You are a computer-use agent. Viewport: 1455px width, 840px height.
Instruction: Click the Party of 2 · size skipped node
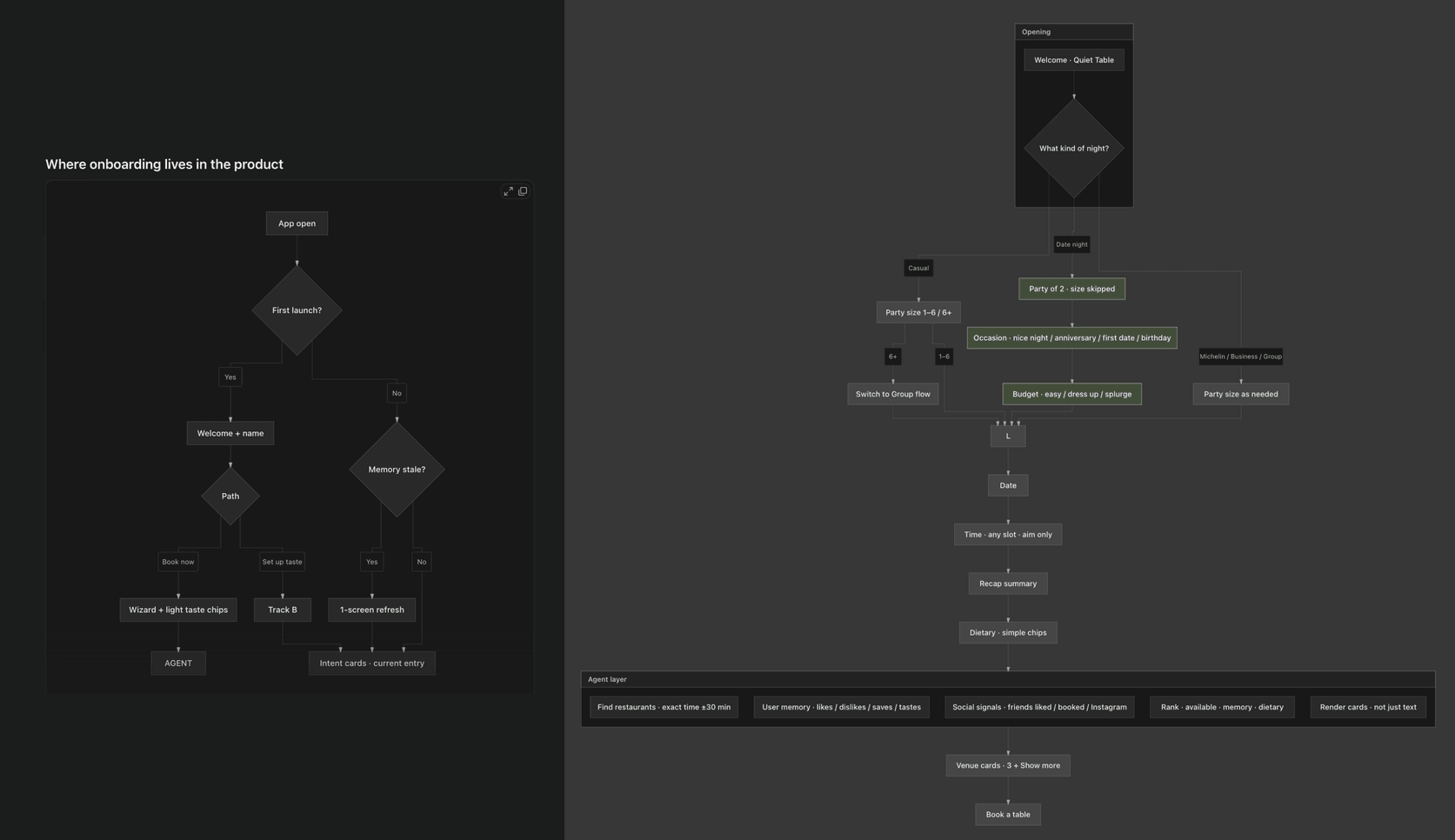tap(1072, 289)
